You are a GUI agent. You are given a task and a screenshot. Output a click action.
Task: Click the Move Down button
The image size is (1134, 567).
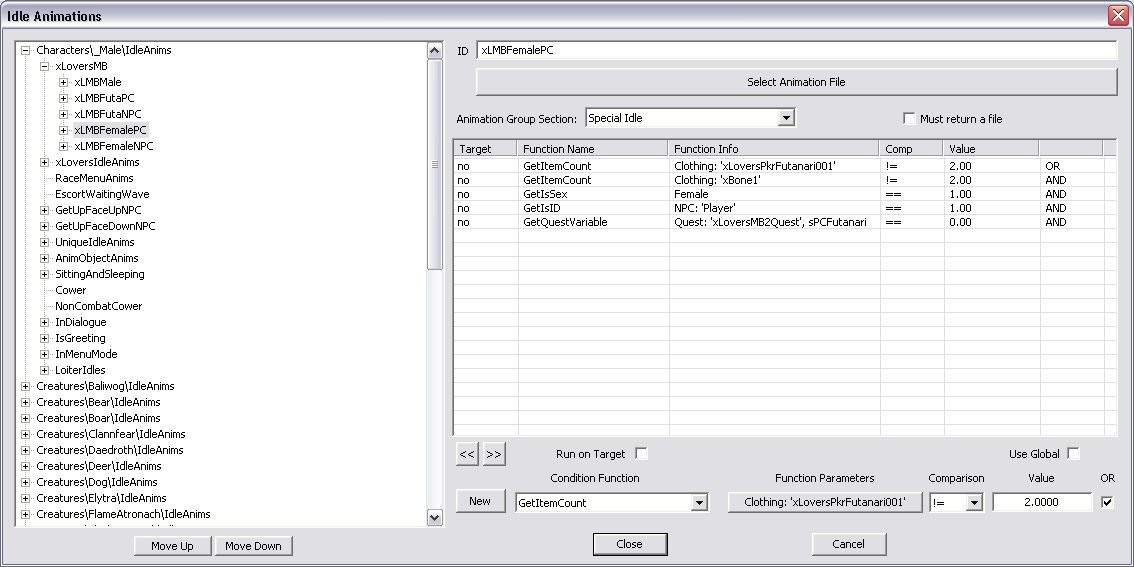(x=253, y=546)
